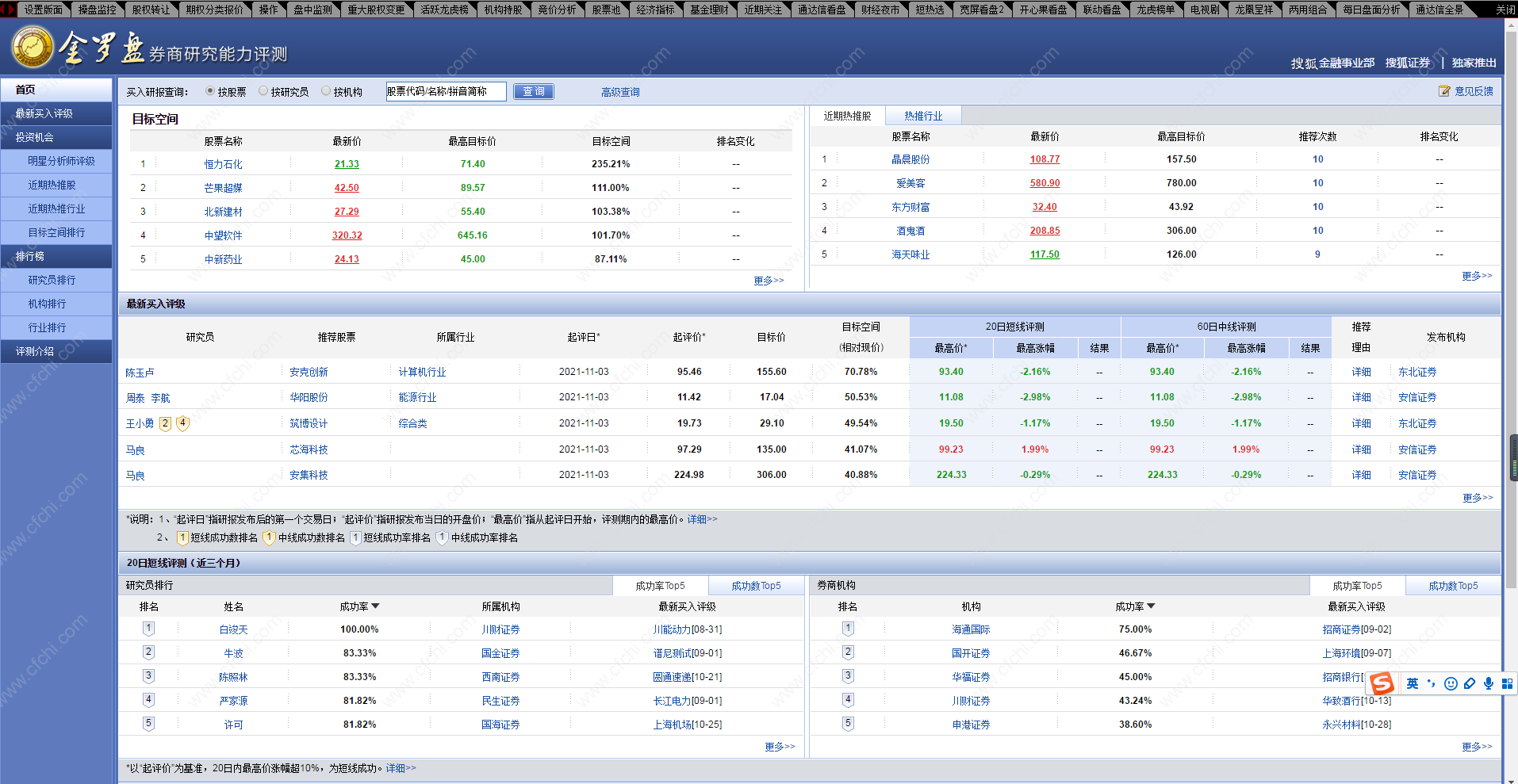Select the 按研究员 radio button

point(263,91)
